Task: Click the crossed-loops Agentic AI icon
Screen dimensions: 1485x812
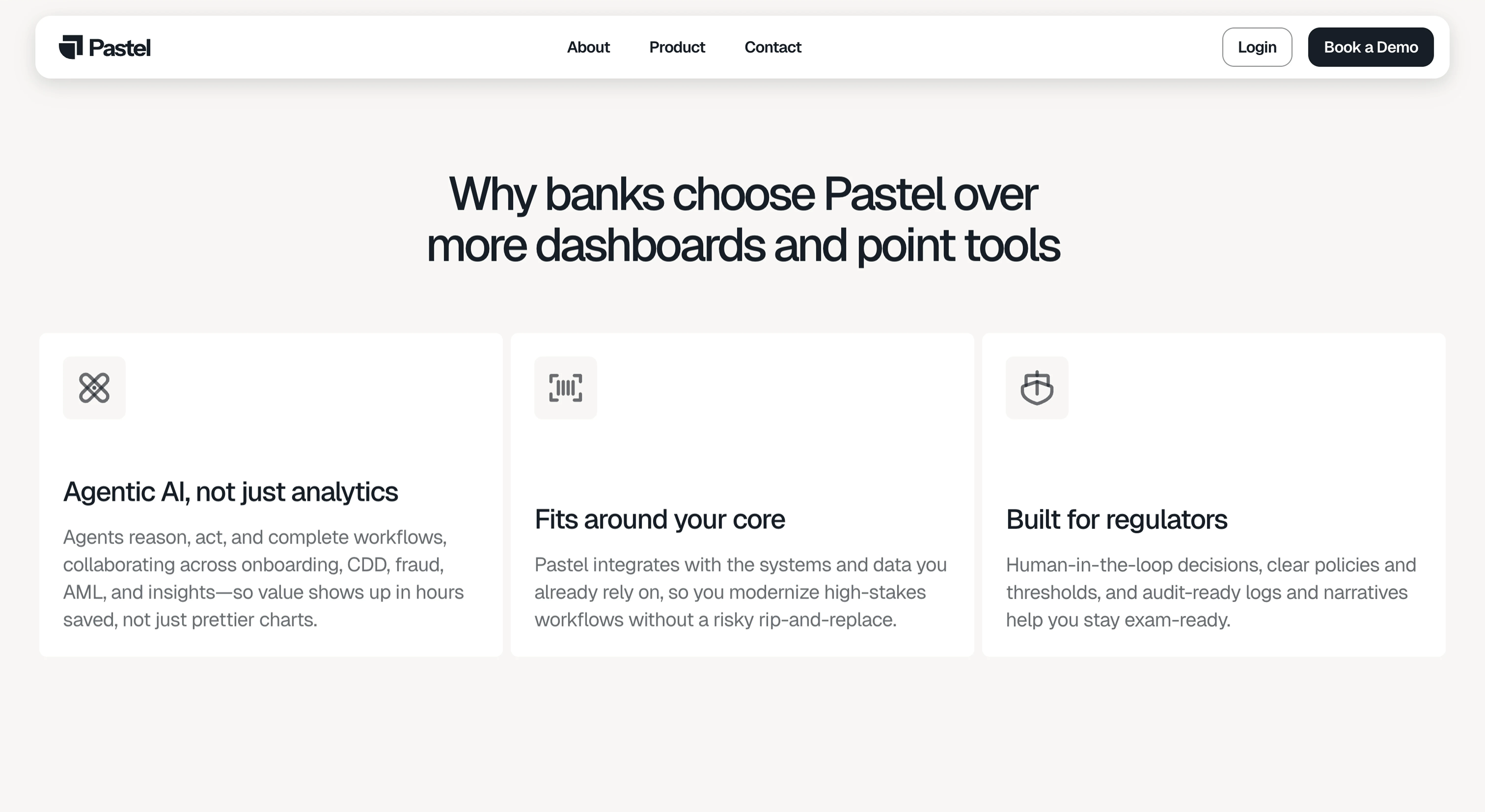Action: (x=94, y=388)
